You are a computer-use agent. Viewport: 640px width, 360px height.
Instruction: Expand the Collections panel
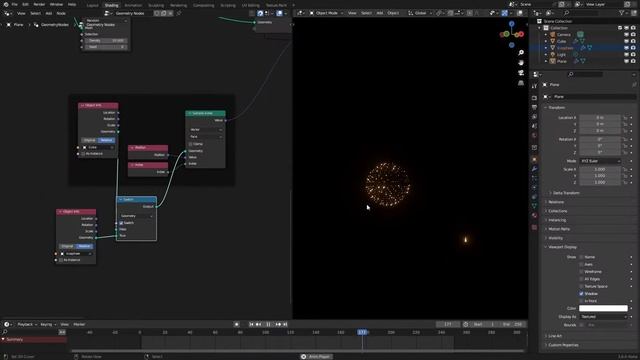point(558,211)
